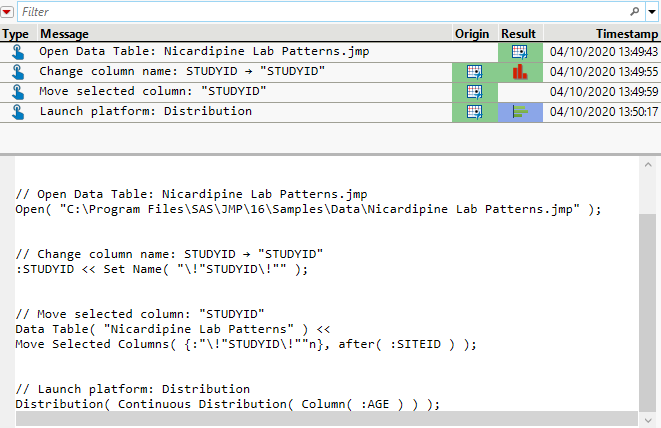The image size is (661, 428).
Task: Click the origin data table icon for Move selected column
Action: tap(474, 92)
